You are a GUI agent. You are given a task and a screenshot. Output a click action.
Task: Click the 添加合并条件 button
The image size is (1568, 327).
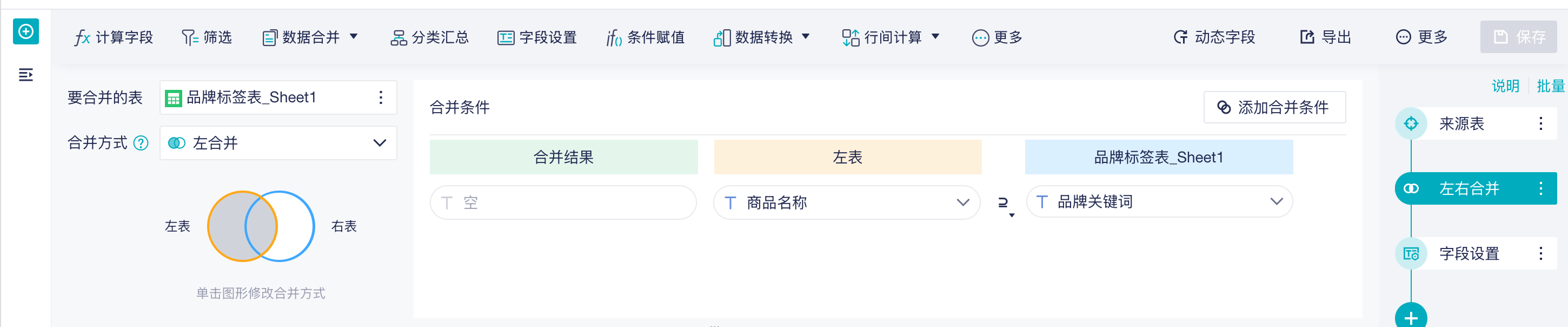coord(1274,107)
